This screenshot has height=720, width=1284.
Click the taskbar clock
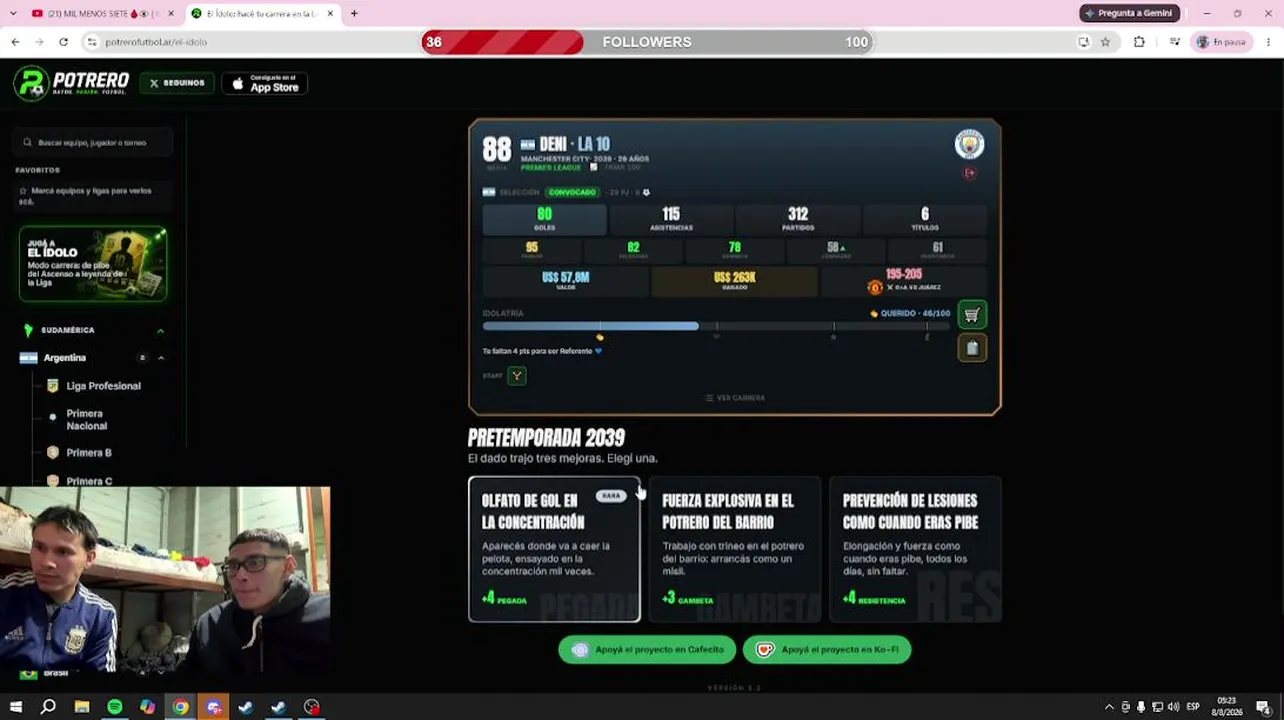click(1226, 707)
